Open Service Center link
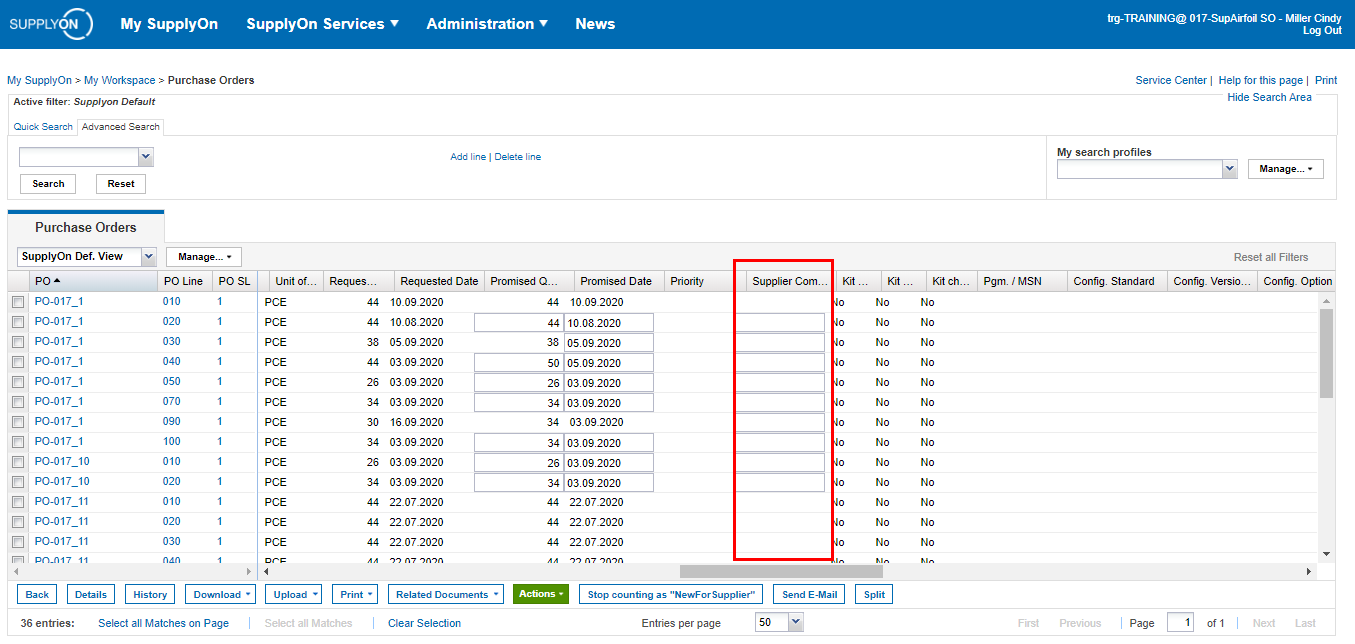Screen dimensions: 1355x644 1171,80
